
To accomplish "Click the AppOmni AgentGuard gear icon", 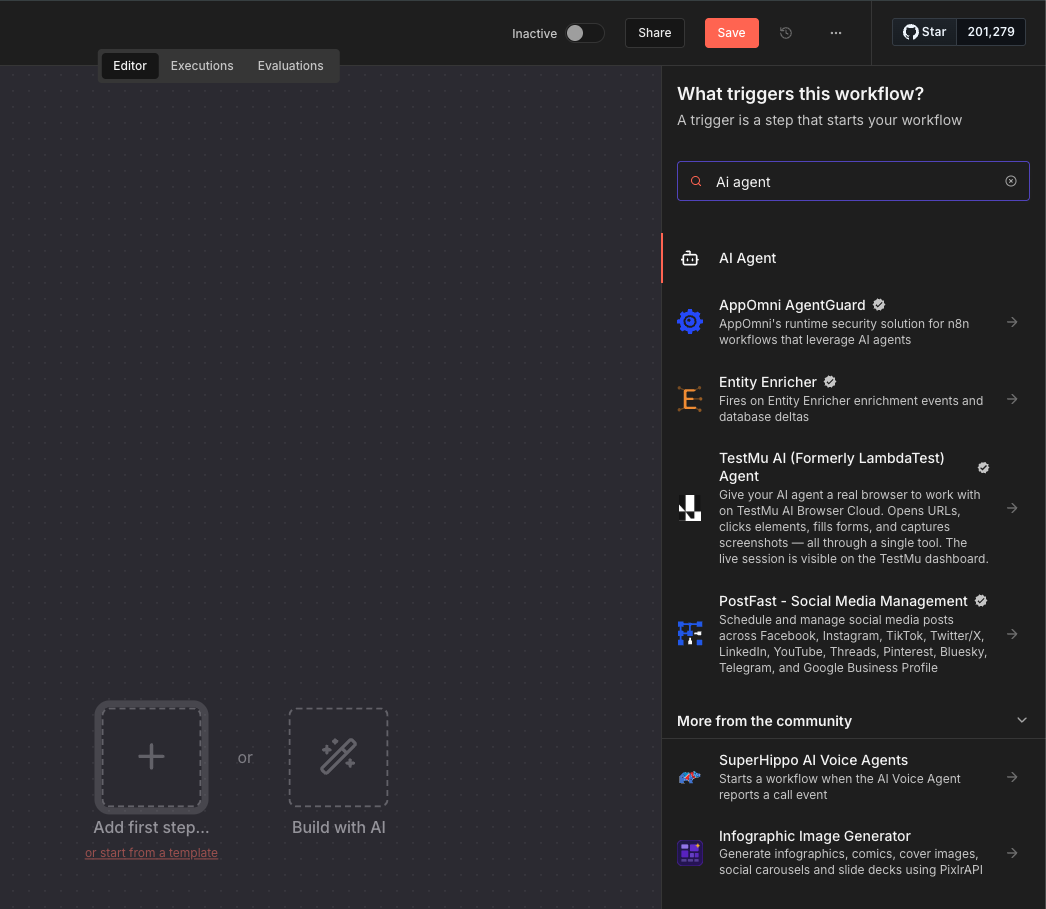I will [x=690, y=321].
